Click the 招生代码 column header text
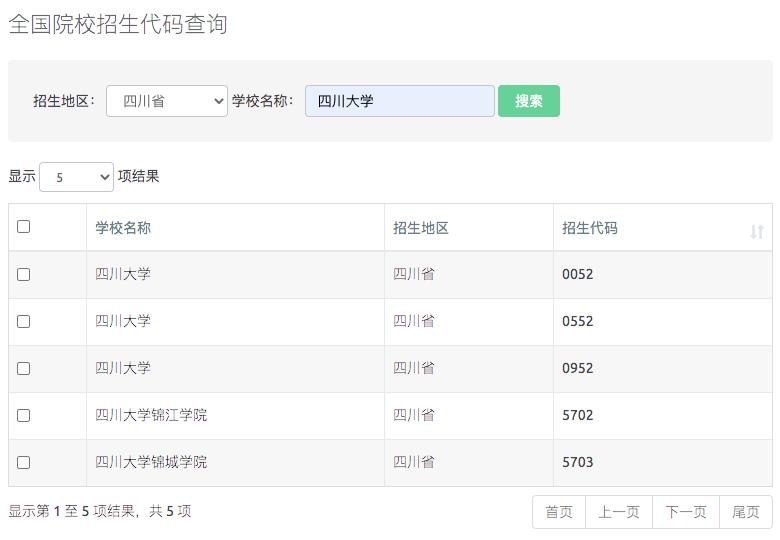The image size is (780, 540). point(590,228)
